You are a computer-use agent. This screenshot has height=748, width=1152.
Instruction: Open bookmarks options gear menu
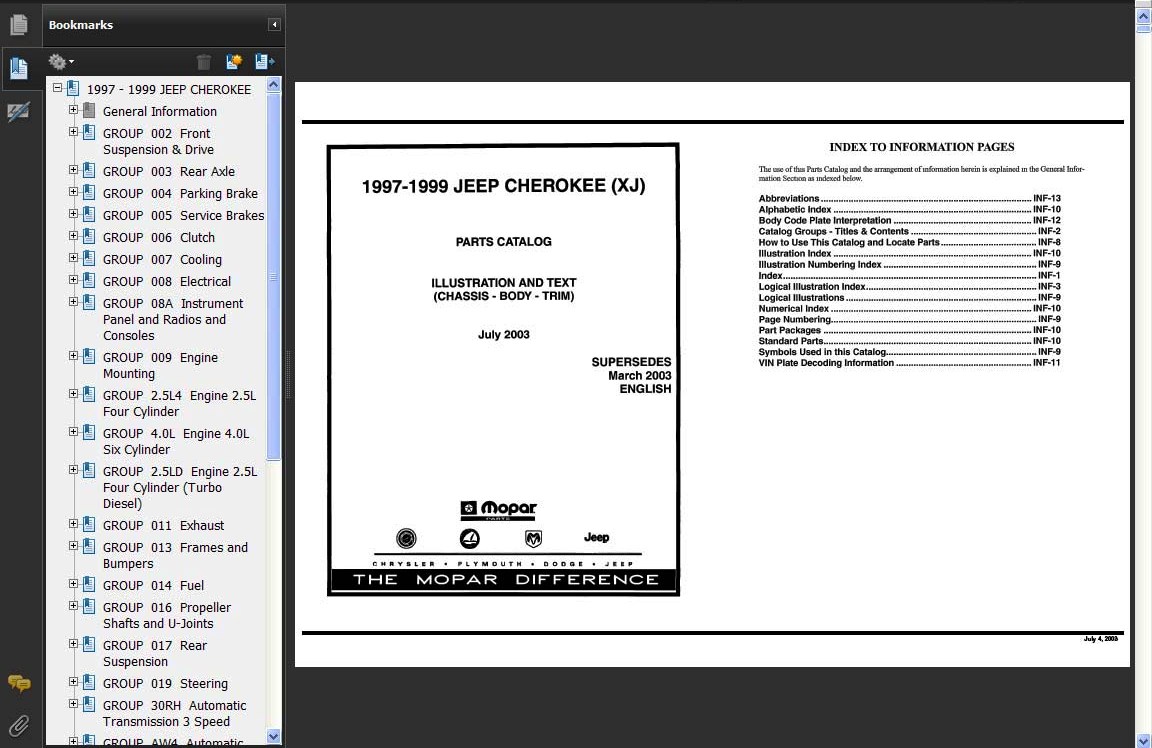[x=60, y=62]
